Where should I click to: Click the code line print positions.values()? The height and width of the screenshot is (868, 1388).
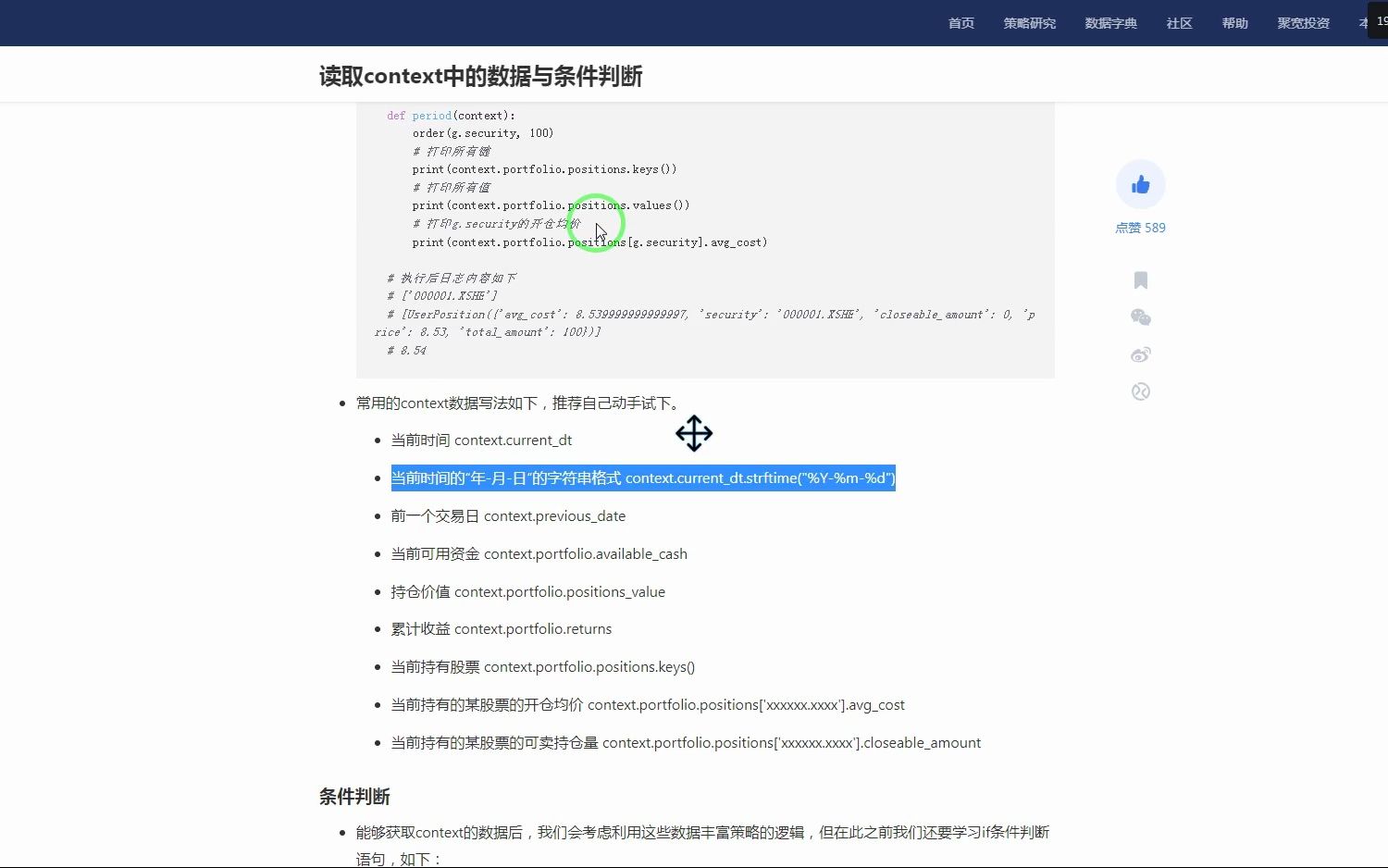click(551, 205)
